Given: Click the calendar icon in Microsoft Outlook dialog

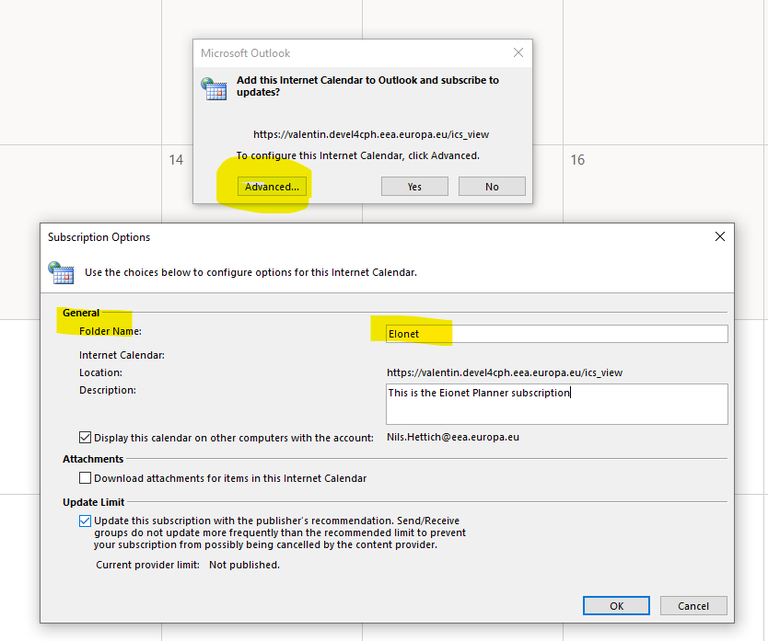Looking at the screenshot, I should coord(214,89).
